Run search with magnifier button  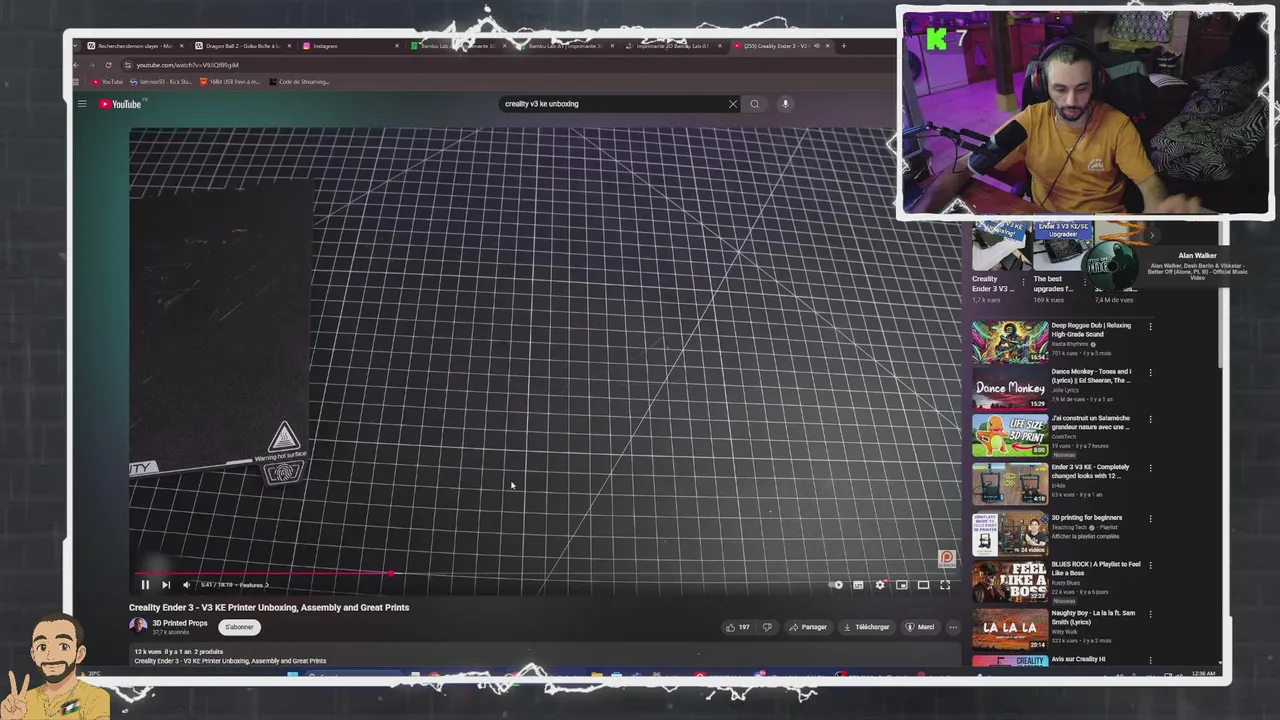pos(755,104)
